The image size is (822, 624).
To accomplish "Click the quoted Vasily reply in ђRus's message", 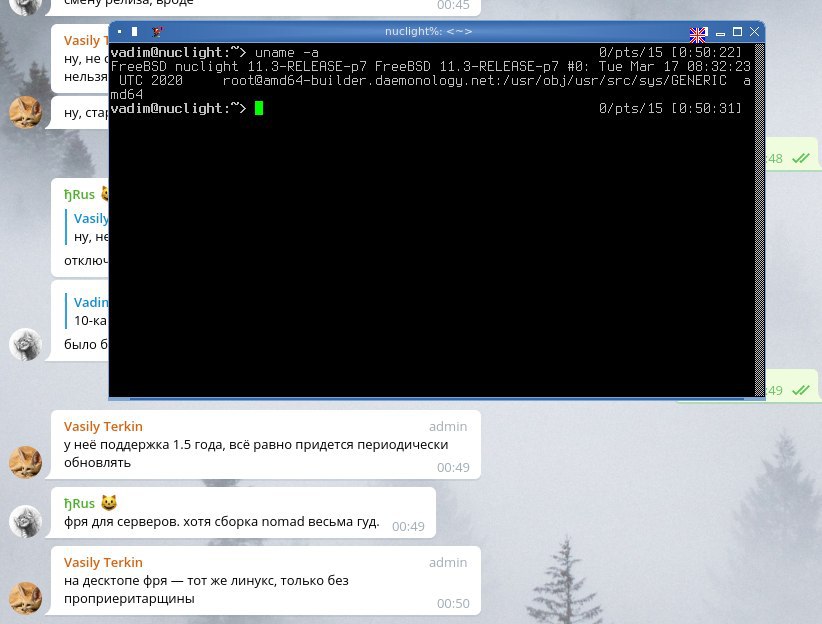I will click(x=87, y=227).
